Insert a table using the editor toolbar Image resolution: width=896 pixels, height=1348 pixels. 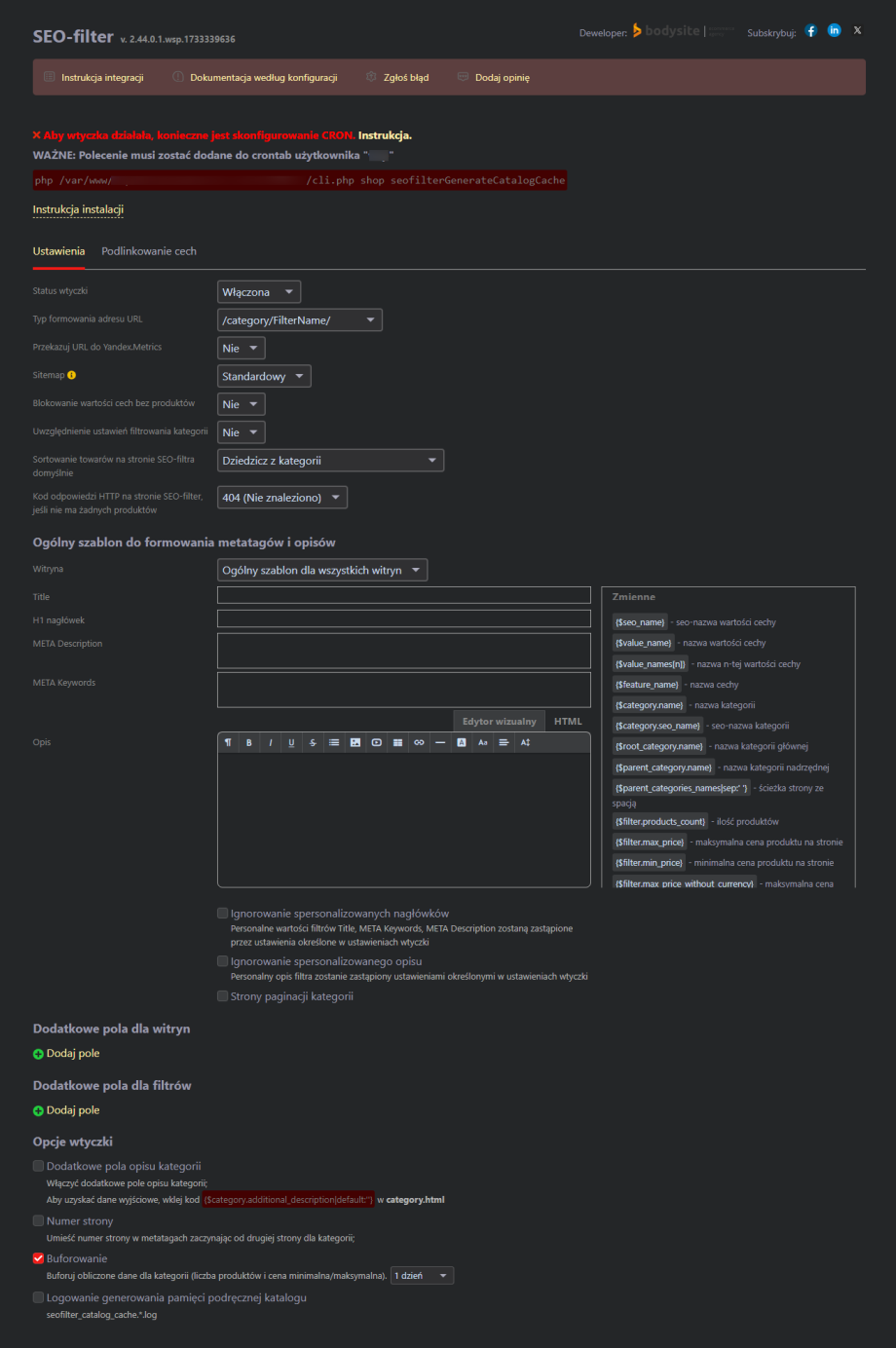tap(397, 743)
